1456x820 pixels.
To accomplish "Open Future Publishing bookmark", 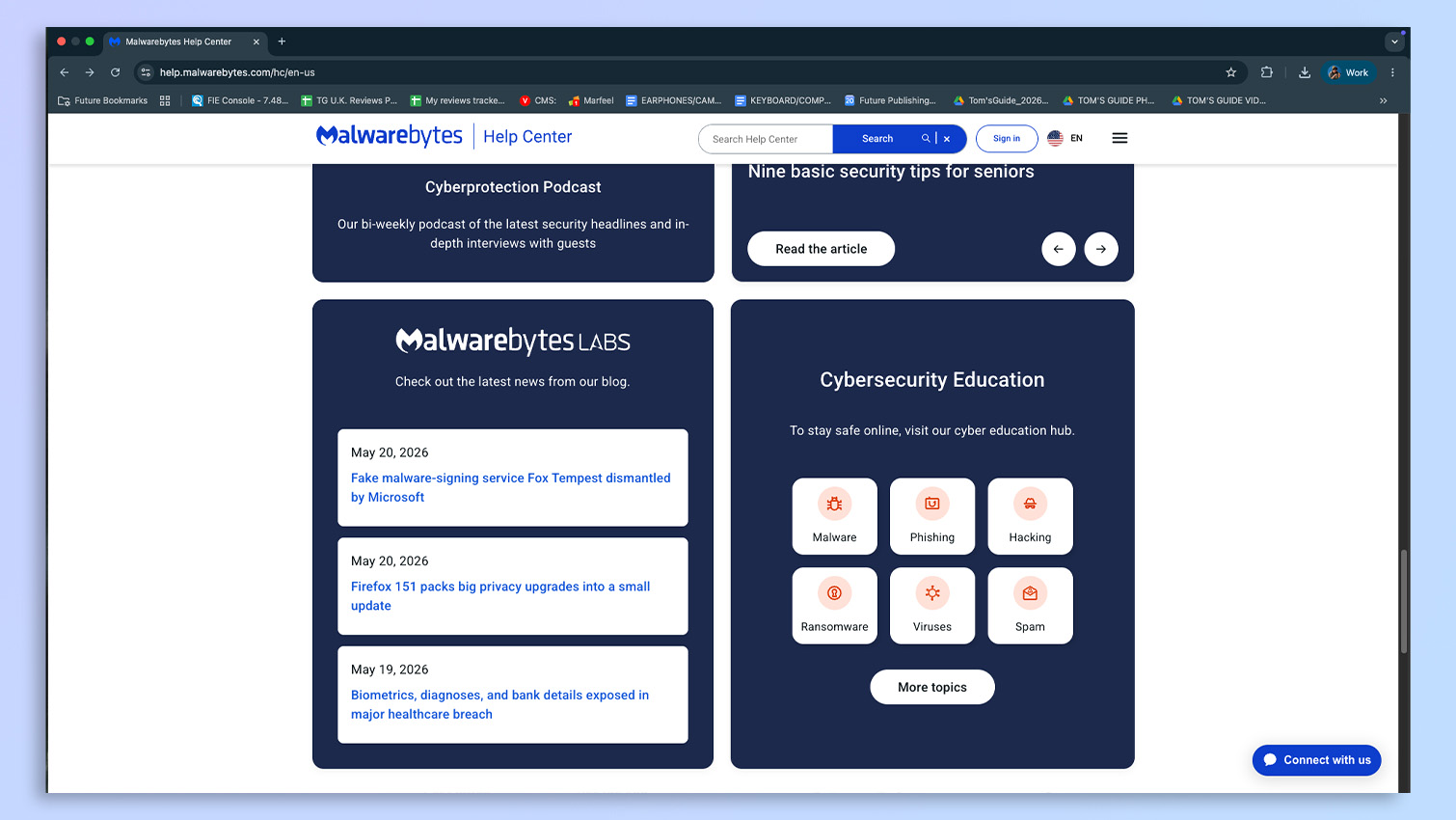I will click(x=890, y=100).
